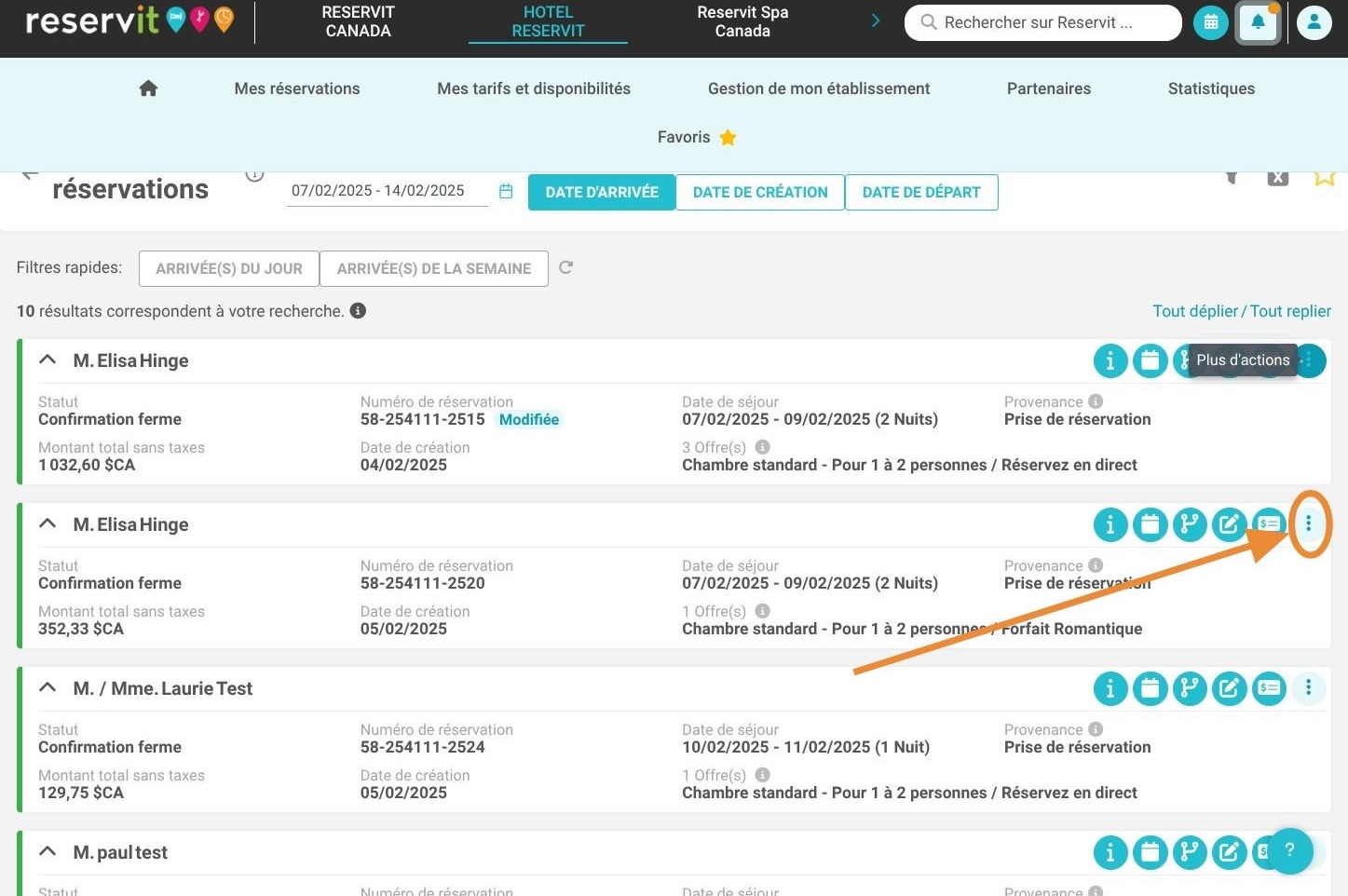Collapse first Elisa Hinge reservation 58-254111-2515
The image size is (1348, 896).
[48, 360]
